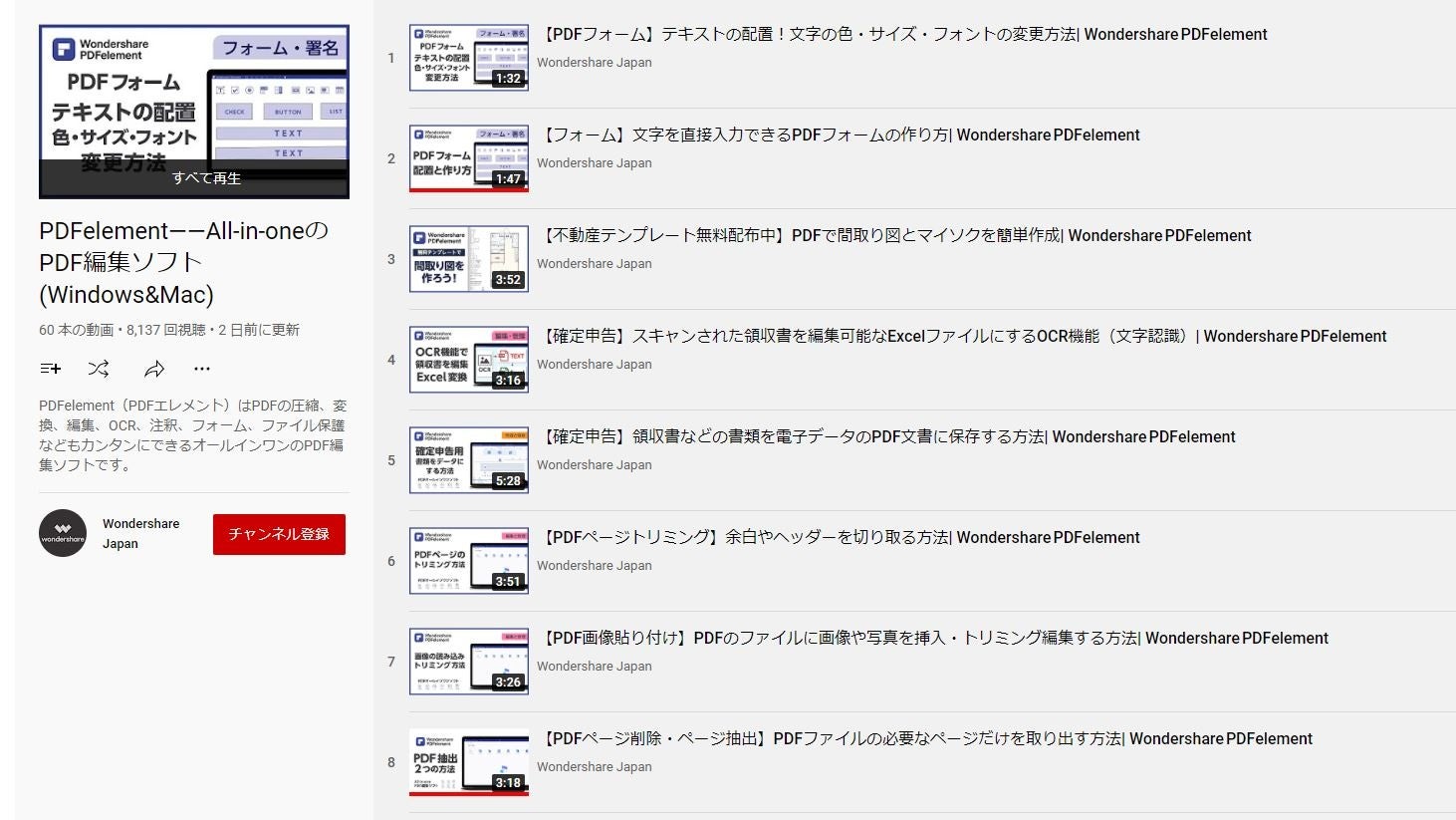Click the Wondershare Japan channel avatar

[63, 534]
